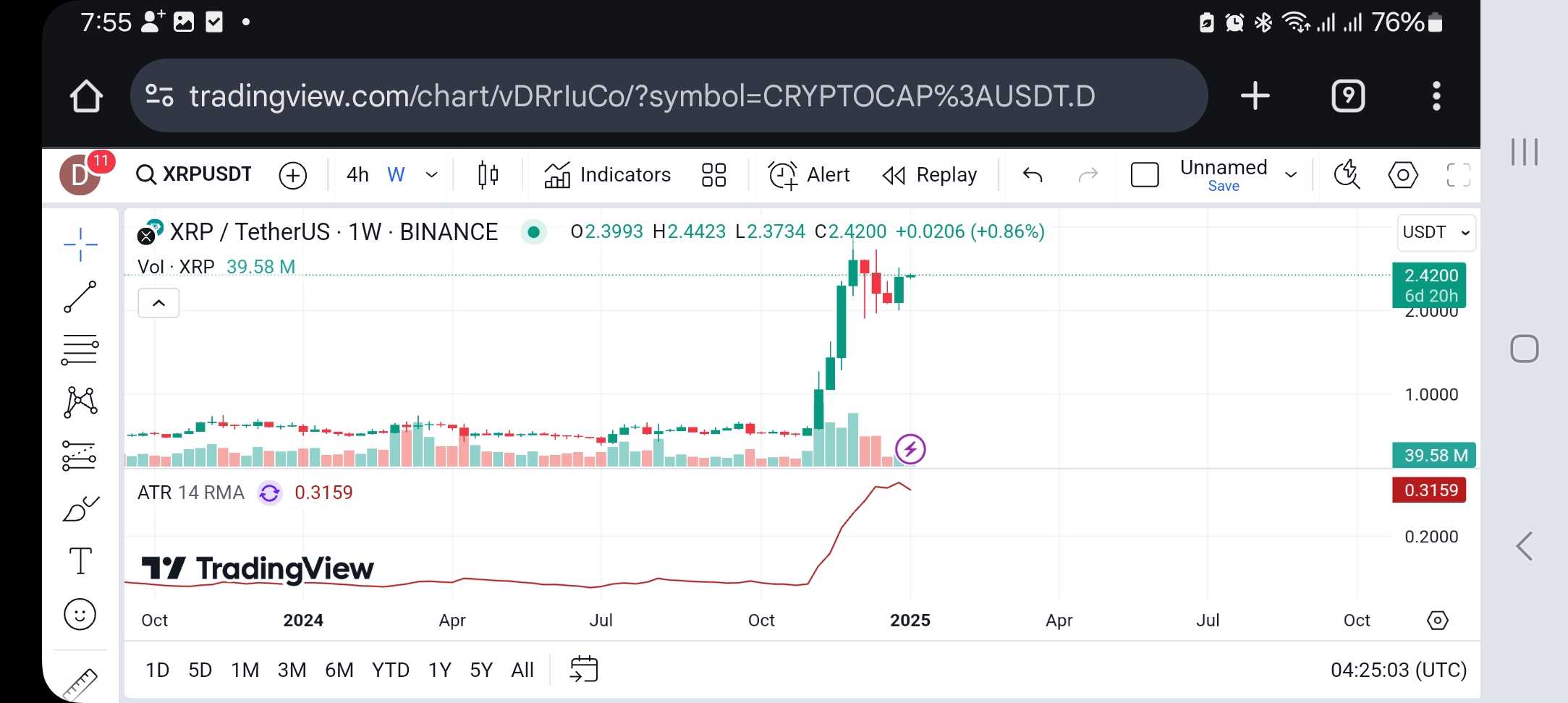Set chart range to YTD
This screenshot has width=1568, height=703.
[x=391, y=670]
